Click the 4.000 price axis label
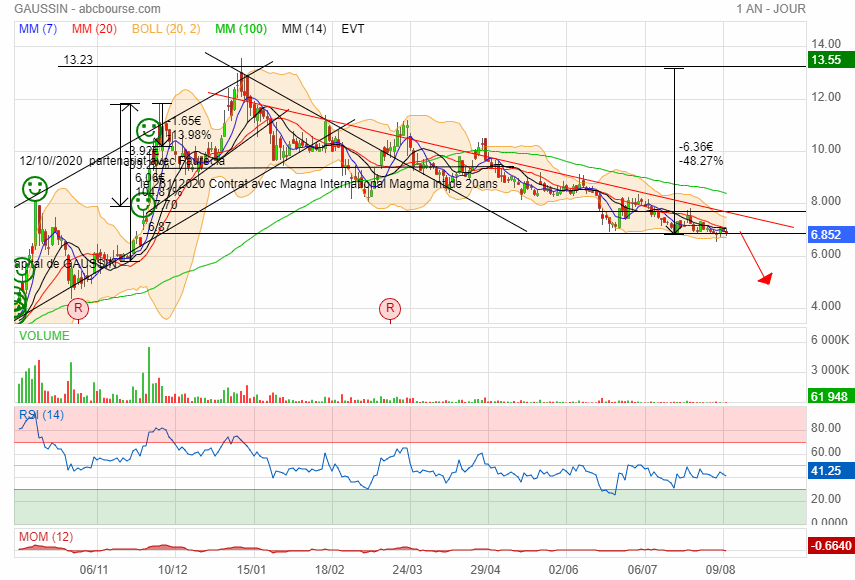Image resolution: width=855 pixels, height=580 pixels. point(826,306)
